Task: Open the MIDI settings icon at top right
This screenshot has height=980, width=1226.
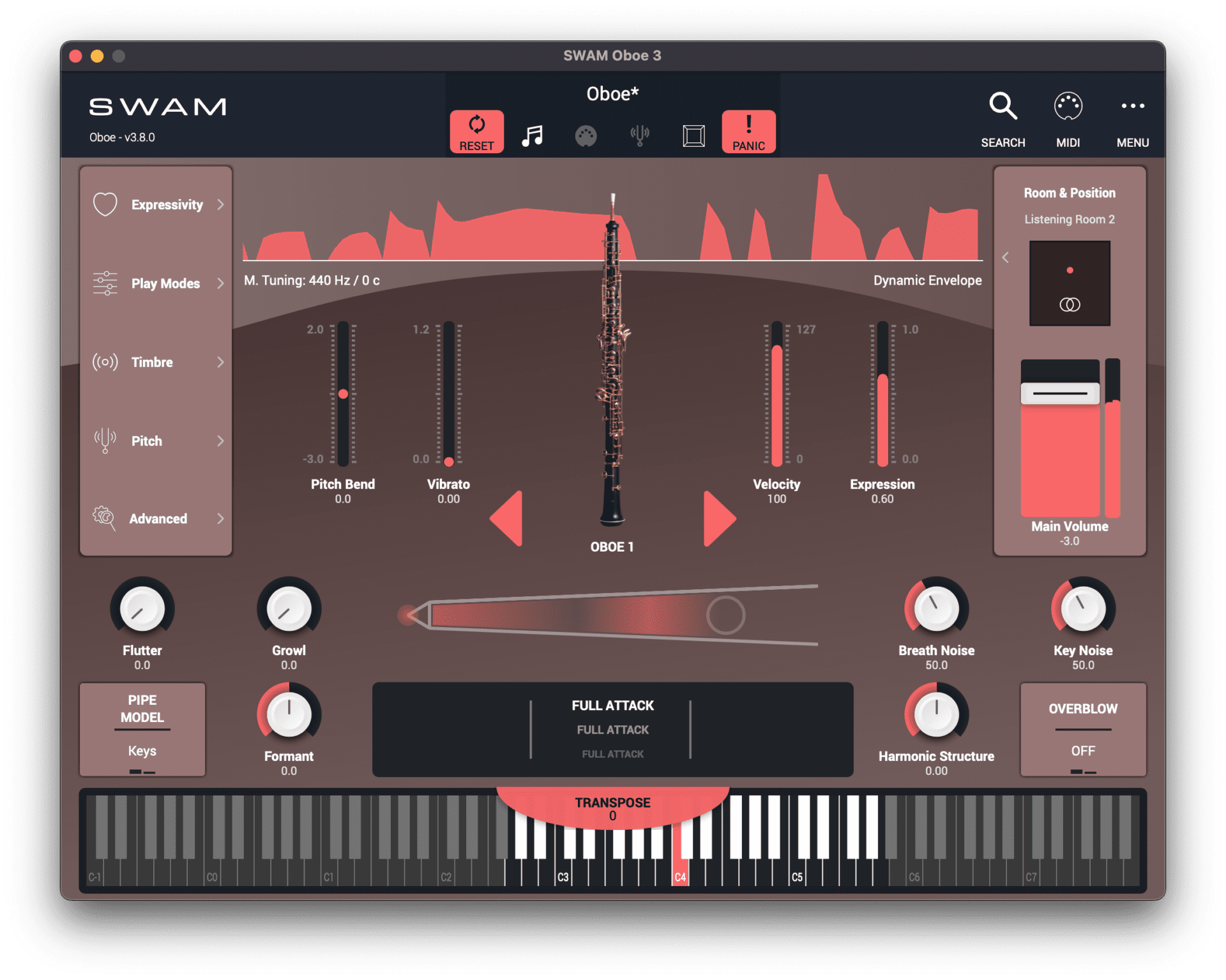Action: point(1068,107)
